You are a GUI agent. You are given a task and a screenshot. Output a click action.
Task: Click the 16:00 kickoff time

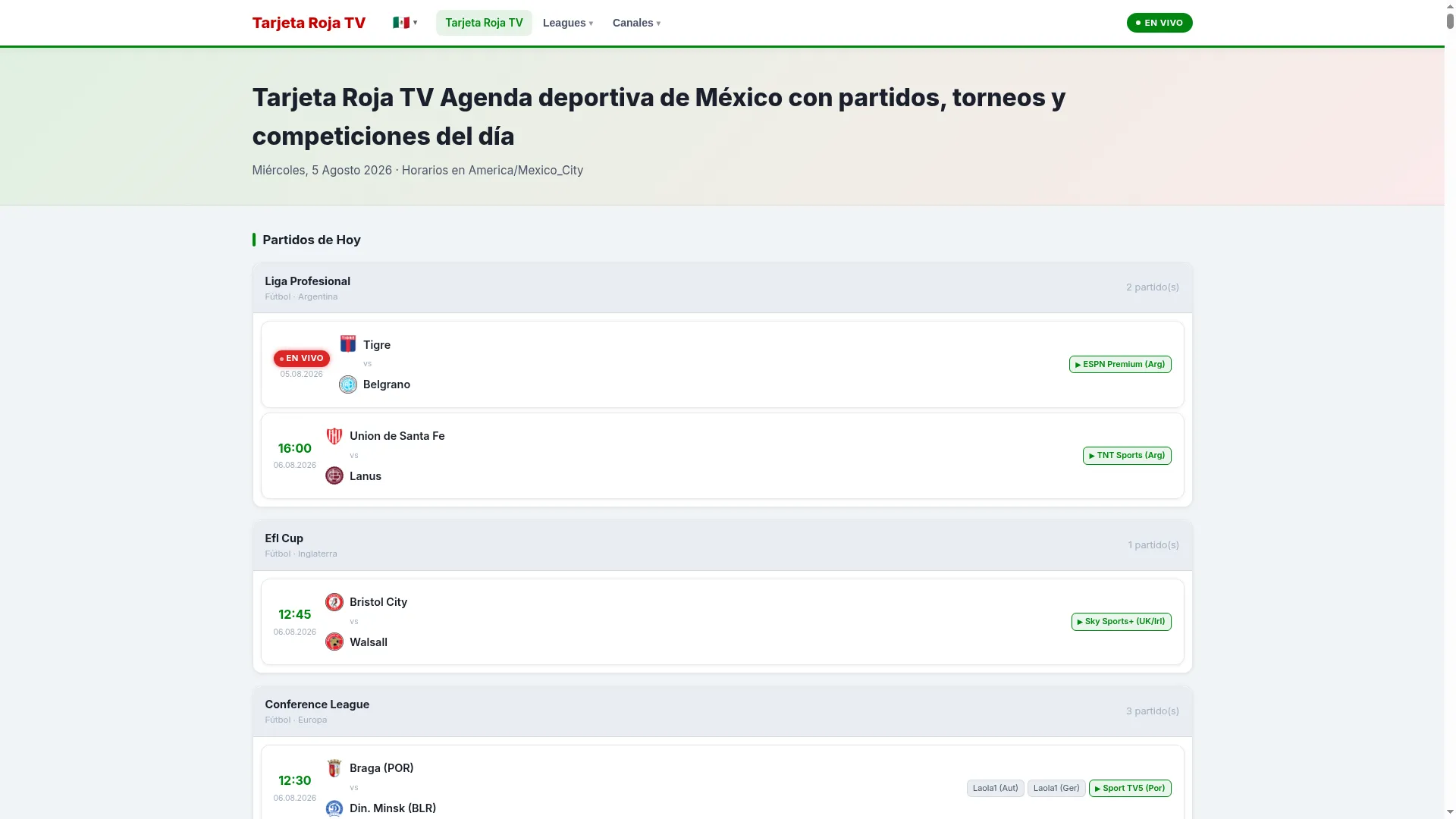[x=294, y=448]
